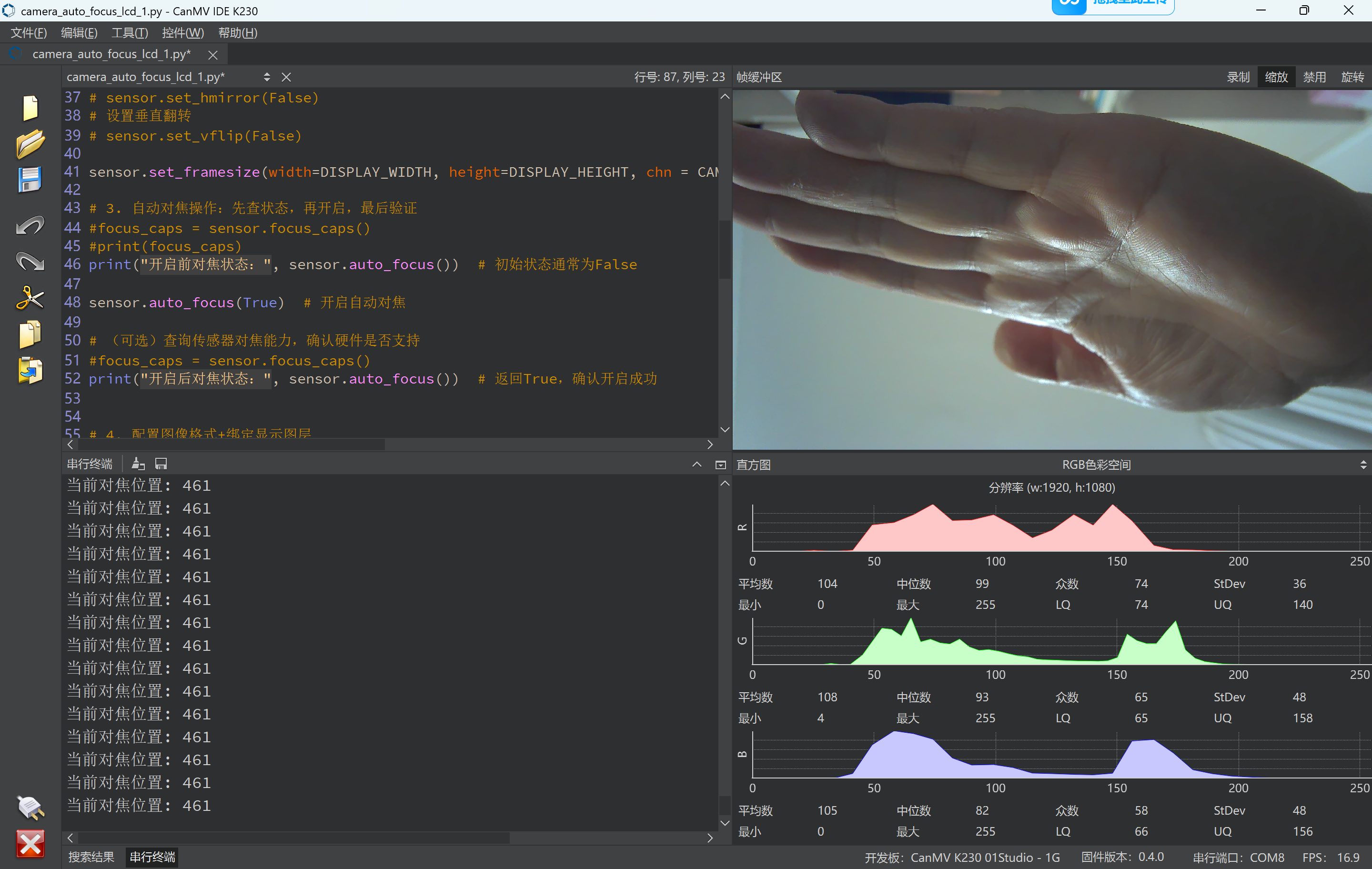1372x869 pixels.
Task: Click the code editor horizontal scrollbar
Action: [228, 445]
